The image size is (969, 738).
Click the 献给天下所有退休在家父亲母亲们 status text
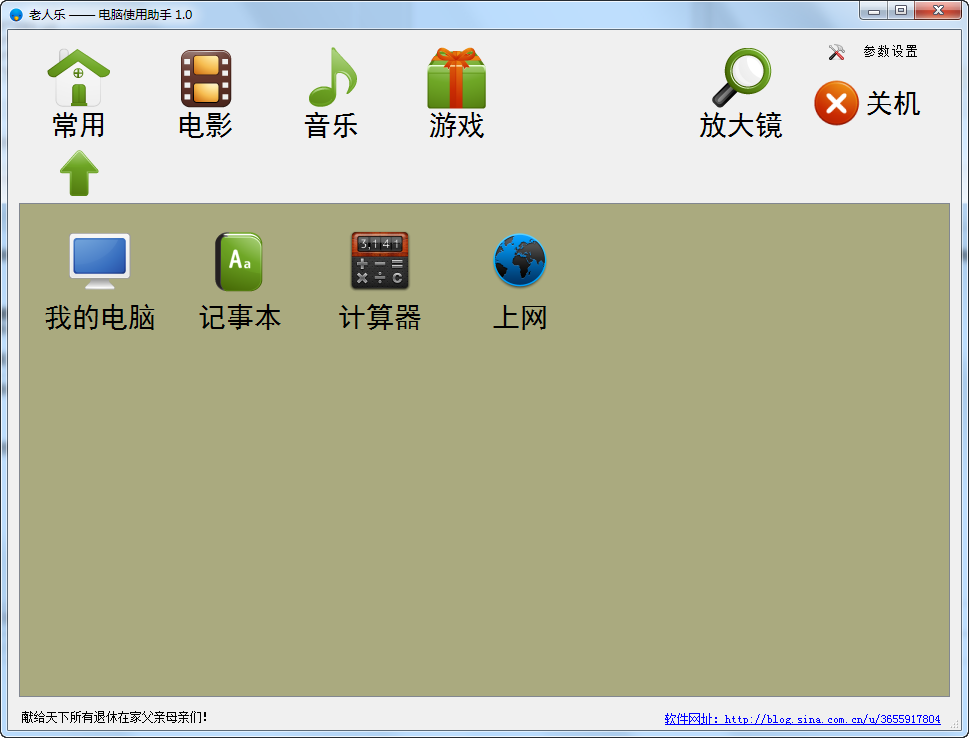(114, 717)
